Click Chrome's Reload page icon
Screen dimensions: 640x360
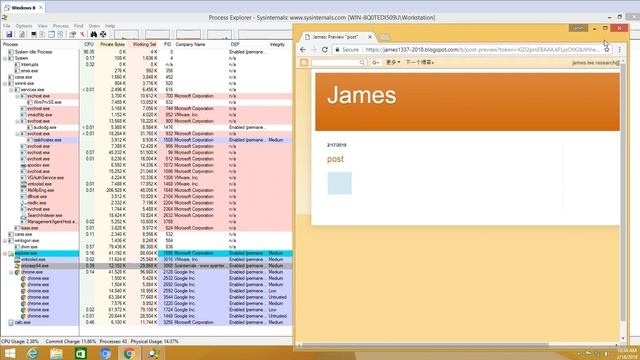[x=325, y=49]
